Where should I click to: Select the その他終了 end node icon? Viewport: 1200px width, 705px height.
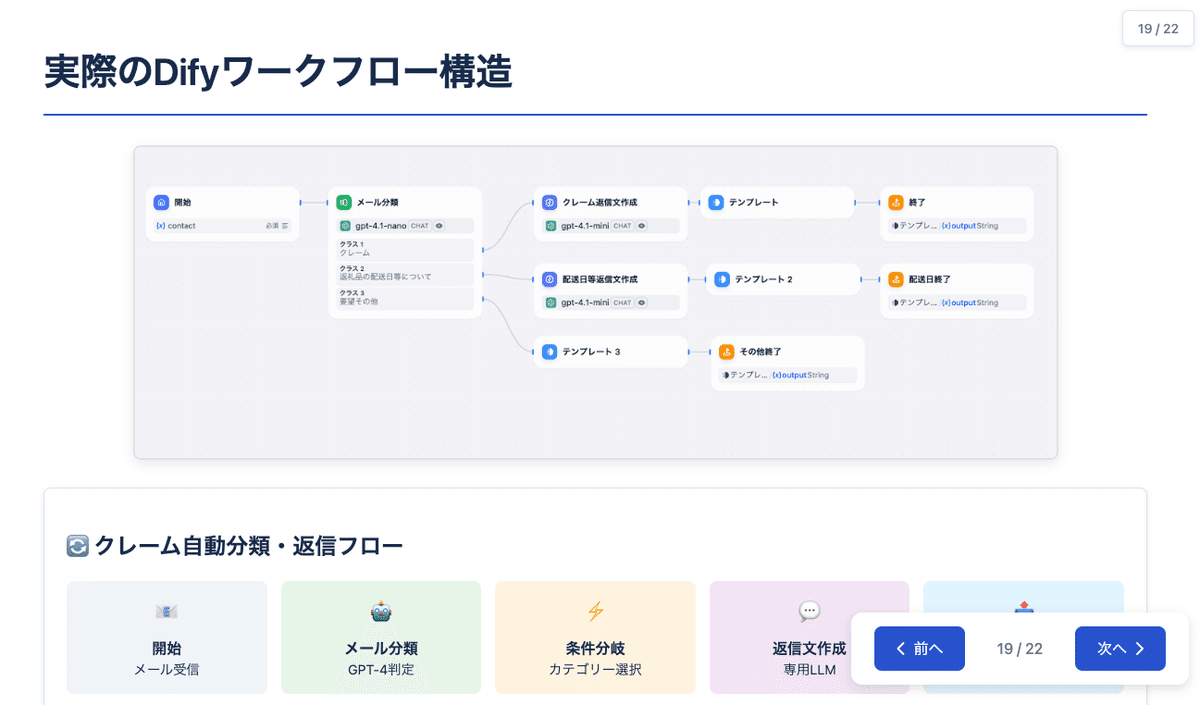tap(726, 352)
